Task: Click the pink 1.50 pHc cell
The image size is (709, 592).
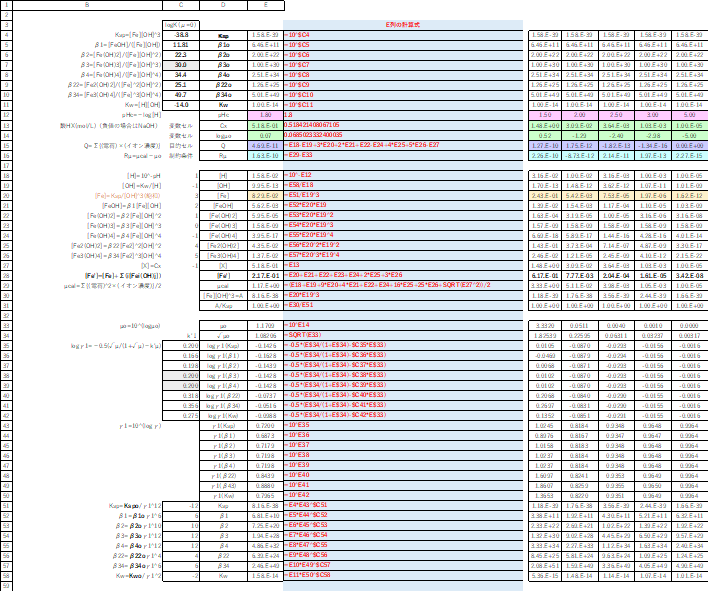Action: pyautogui.click(x=545, y=115)
